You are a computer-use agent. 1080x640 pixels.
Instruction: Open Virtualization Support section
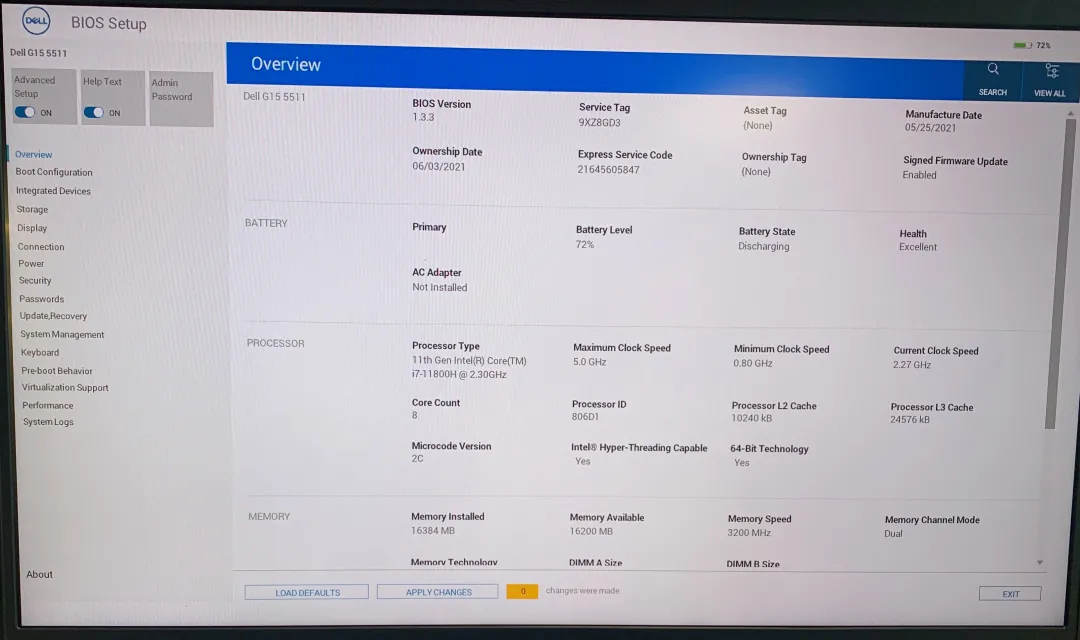65,388
